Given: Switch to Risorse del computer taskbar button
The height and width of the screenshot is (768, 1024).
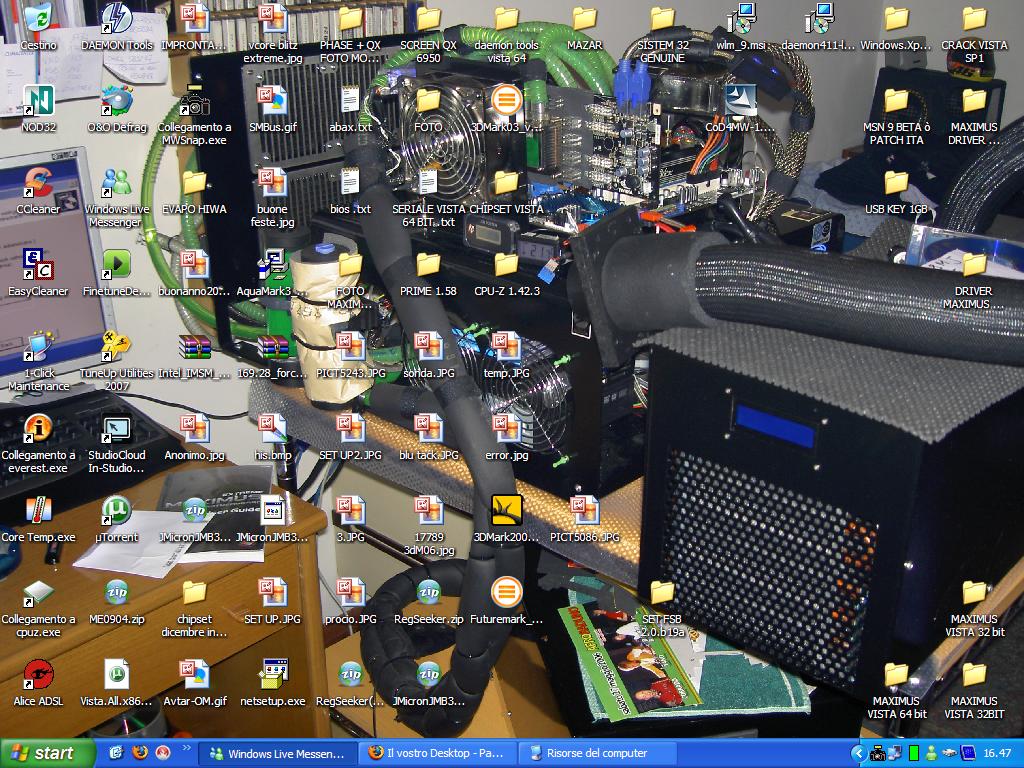Looking at the screenshot, I should click(597, 753).
